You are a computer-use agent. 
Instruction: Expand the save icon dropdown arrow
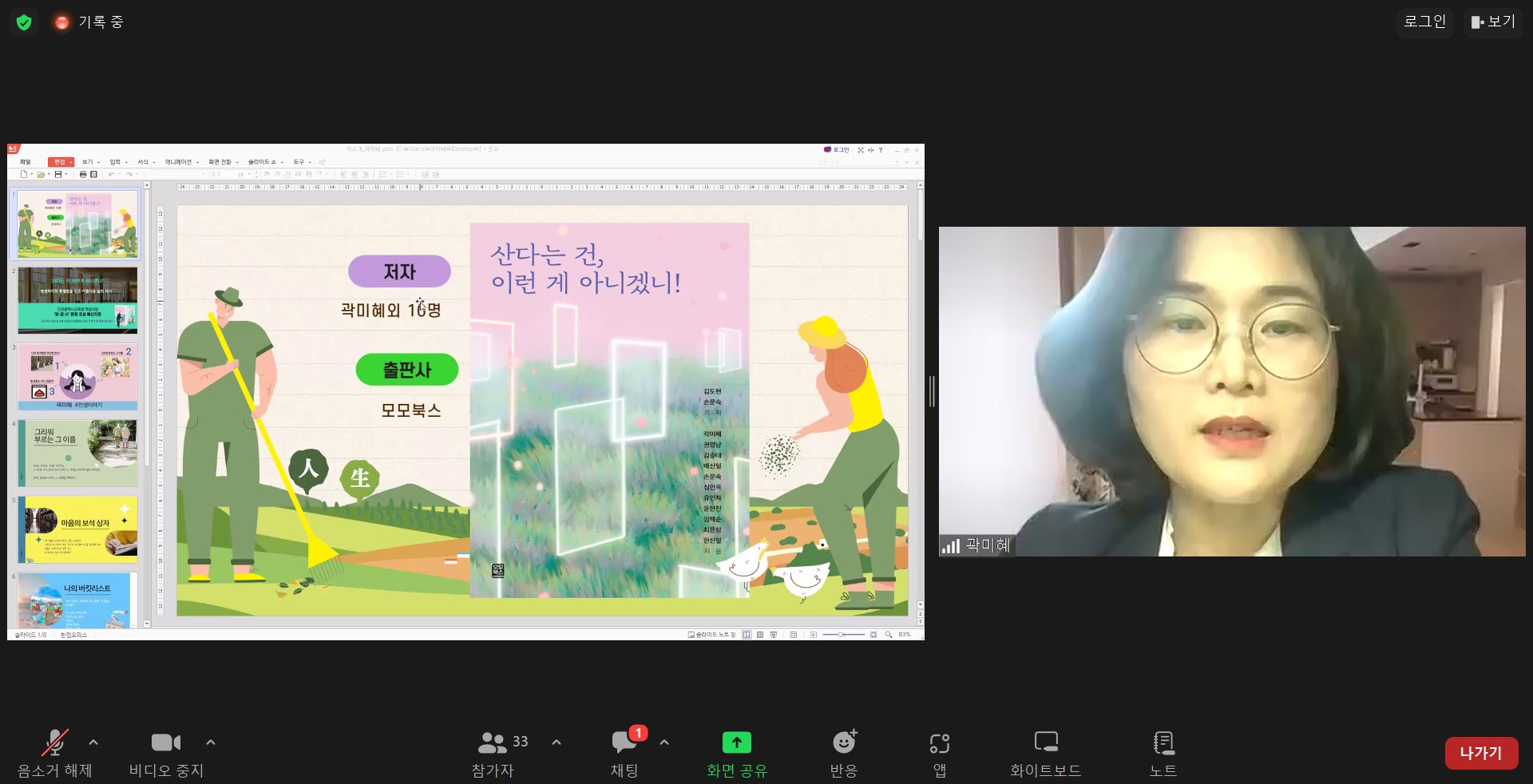(65, 174)
